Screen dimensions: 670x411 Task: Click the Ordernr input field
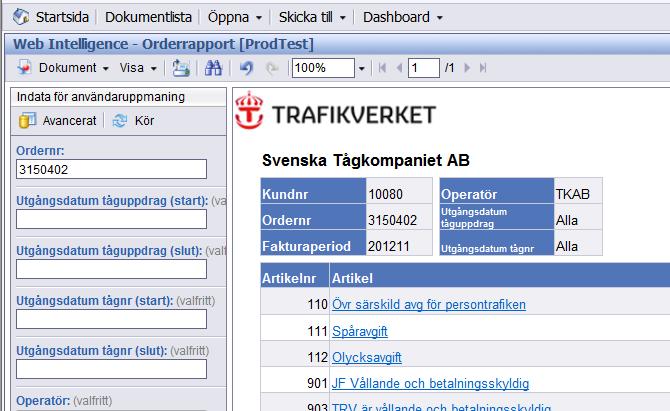[111, 169]
